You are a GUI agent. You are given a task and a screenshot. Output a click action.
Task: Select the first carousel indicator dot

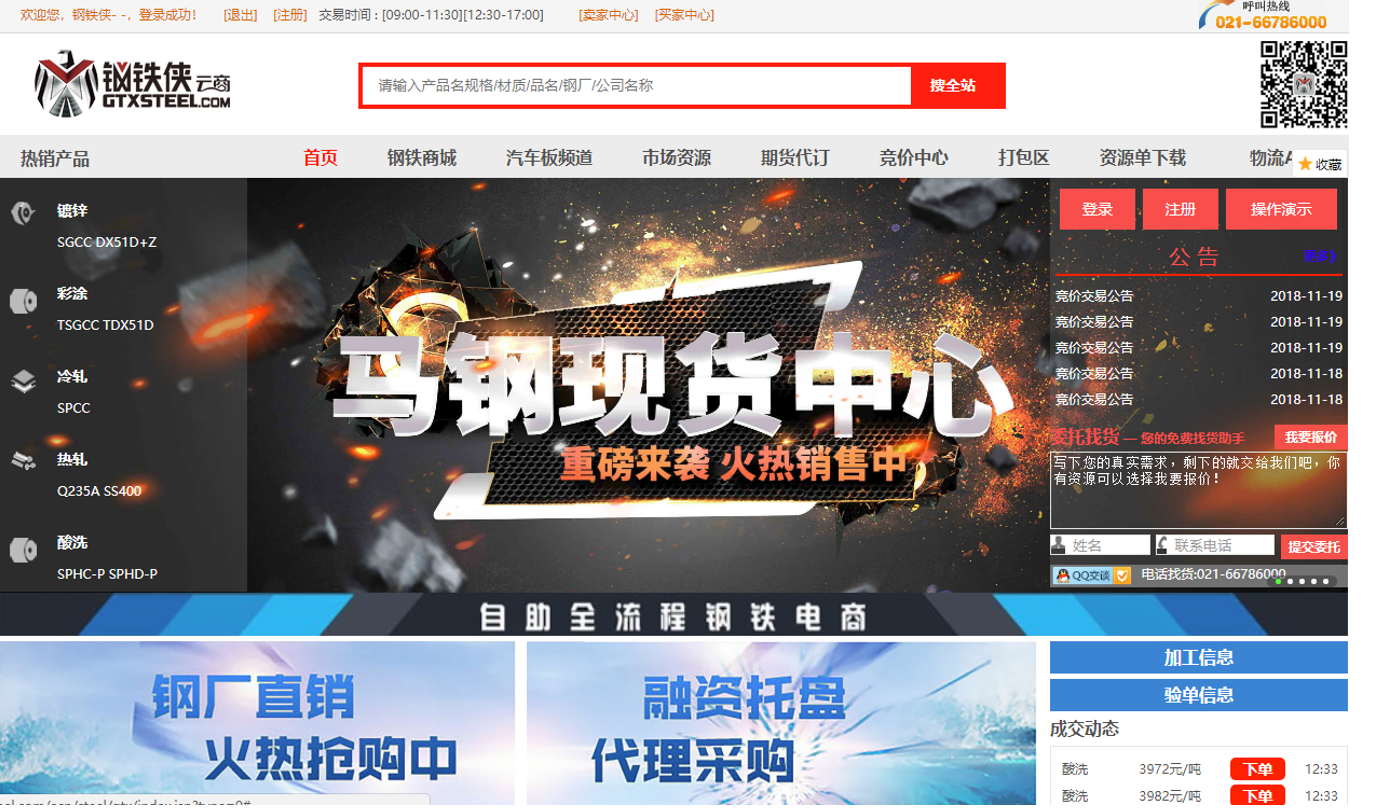[x=1277, y=581]
